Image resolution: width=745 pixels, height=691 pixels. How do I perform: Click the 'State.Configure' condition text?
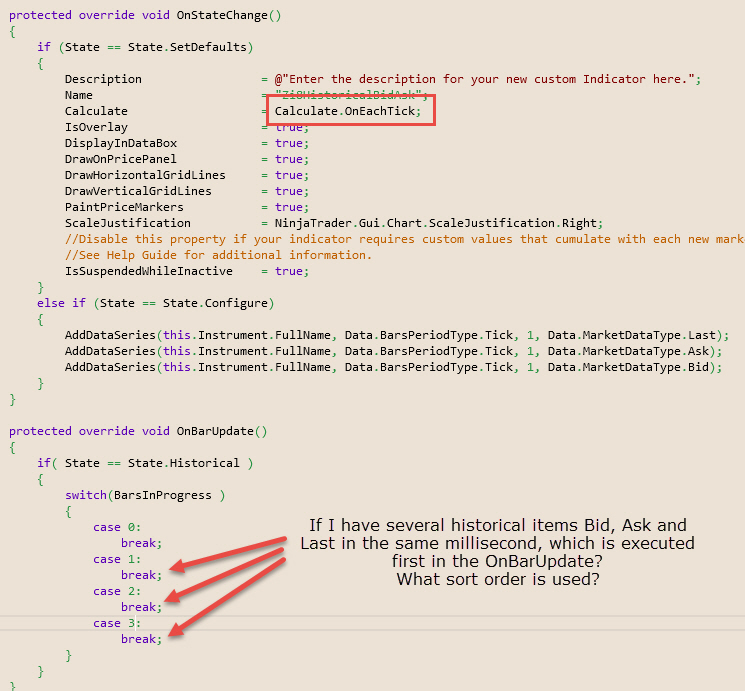(215, 303)
